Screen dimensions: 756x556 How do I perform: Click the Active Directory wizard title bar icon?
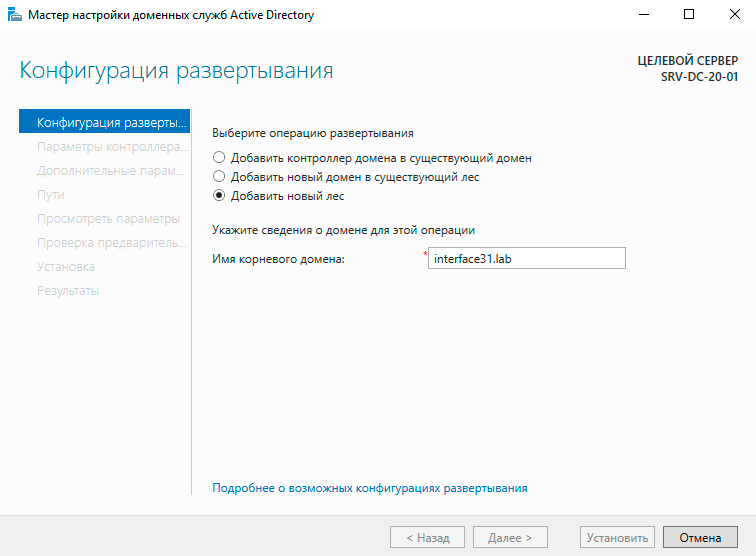(15, 15)
